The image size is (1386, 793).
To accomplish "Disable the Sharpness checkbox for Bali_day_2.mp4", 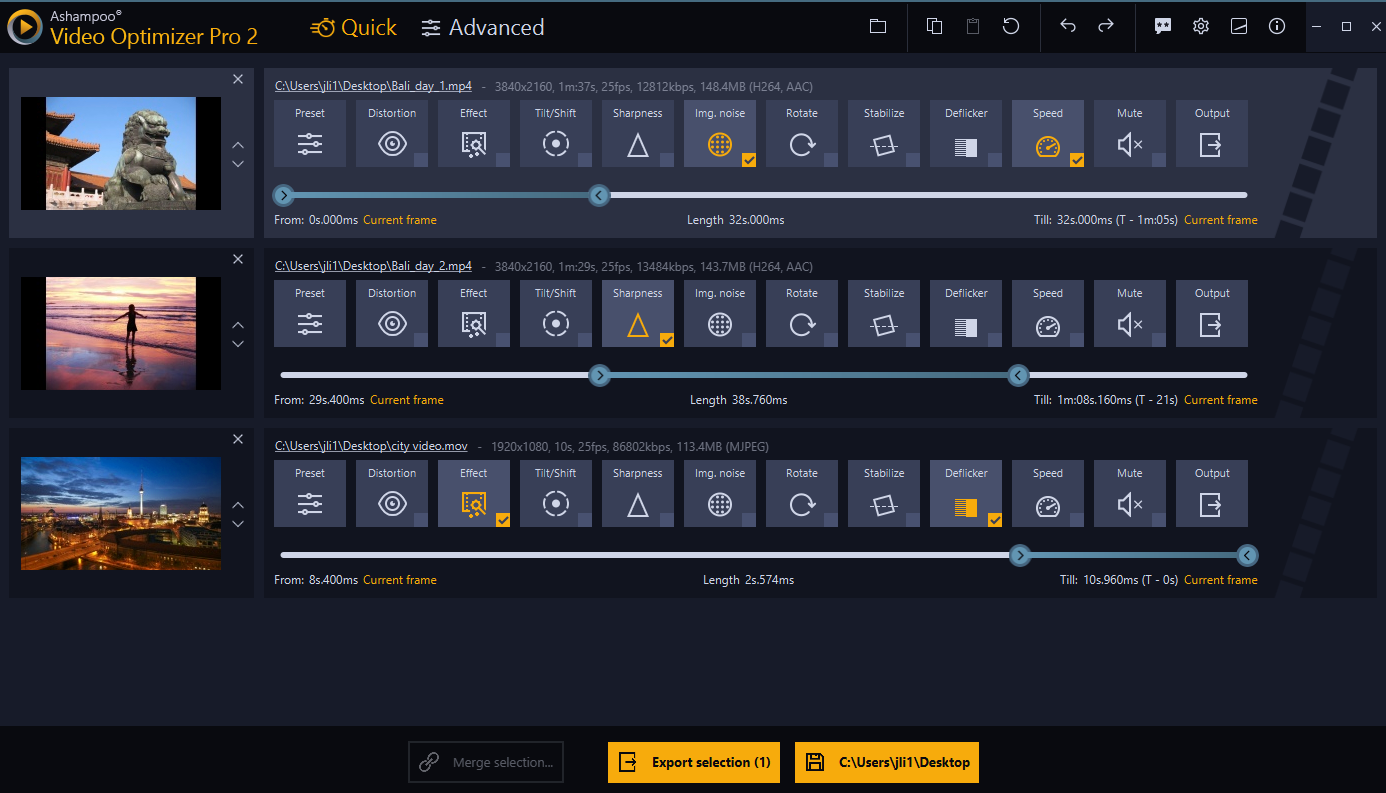I will pos(667,338).
